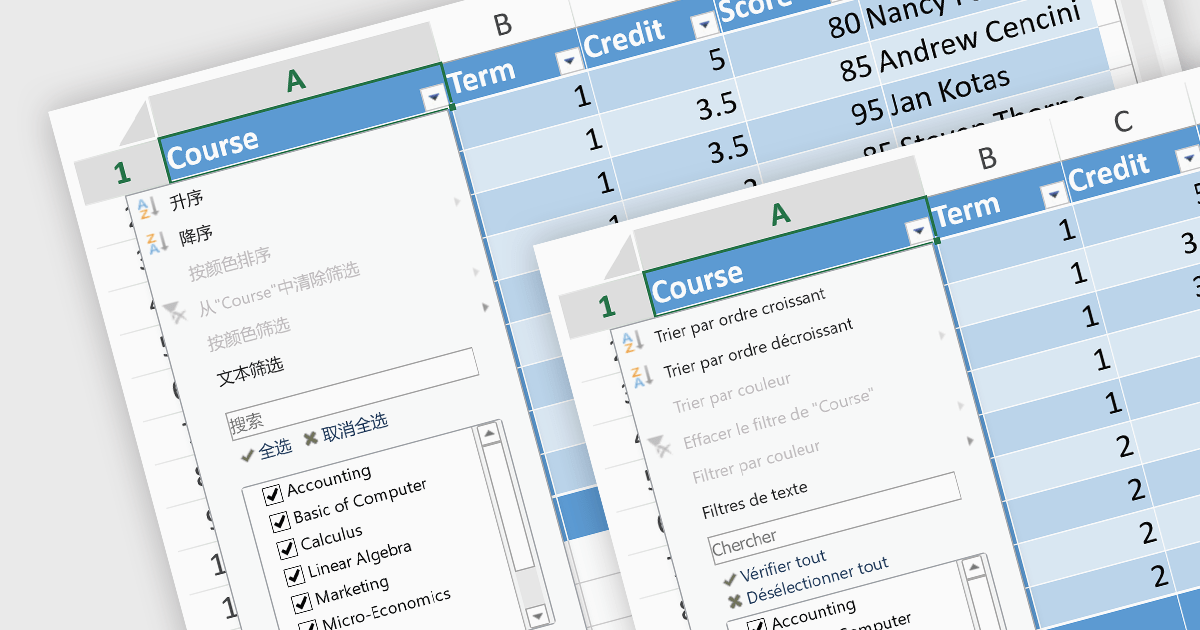Select 按颜色排序 menu entry

point(230,262)
